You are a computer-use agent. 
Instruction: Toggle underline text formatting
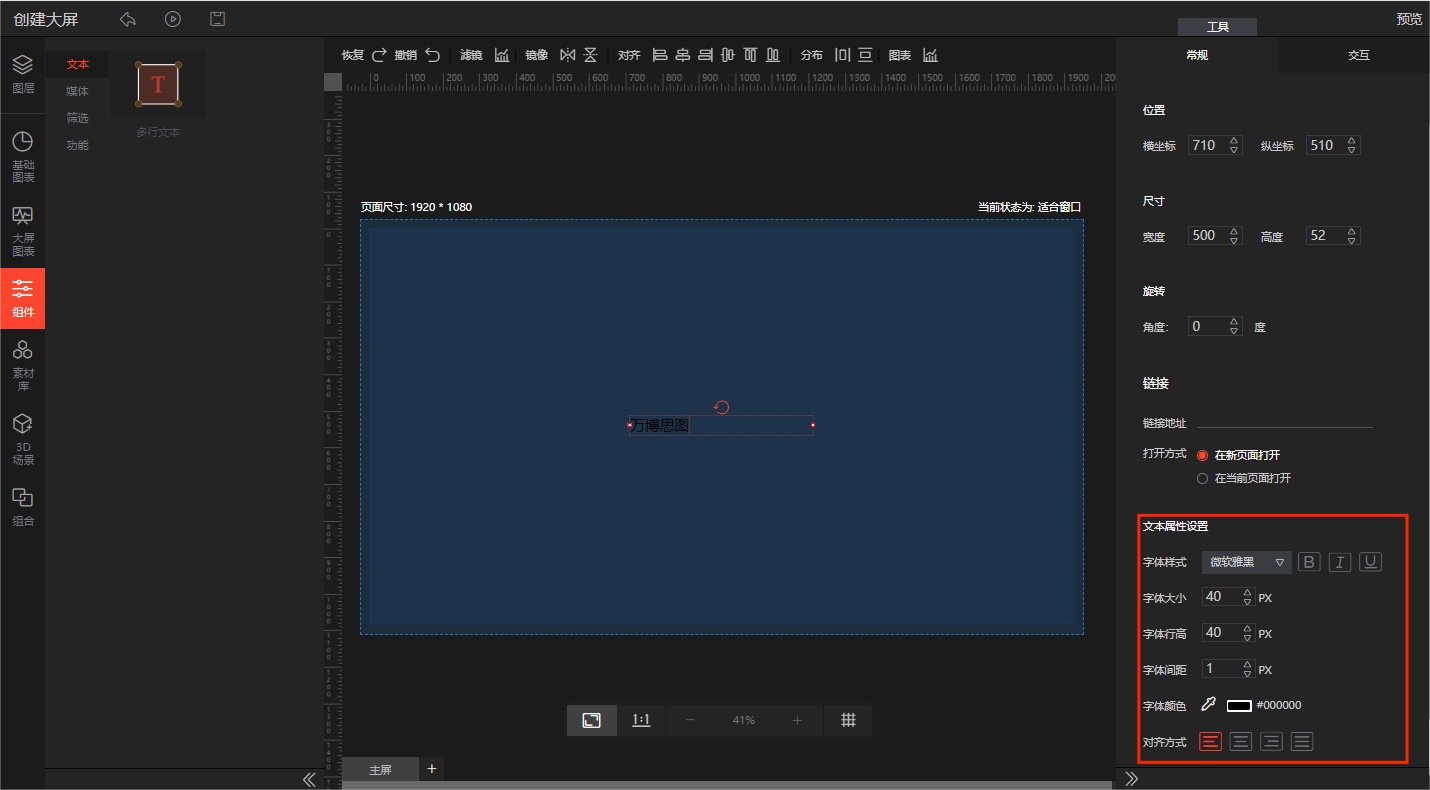point(1371,562)
